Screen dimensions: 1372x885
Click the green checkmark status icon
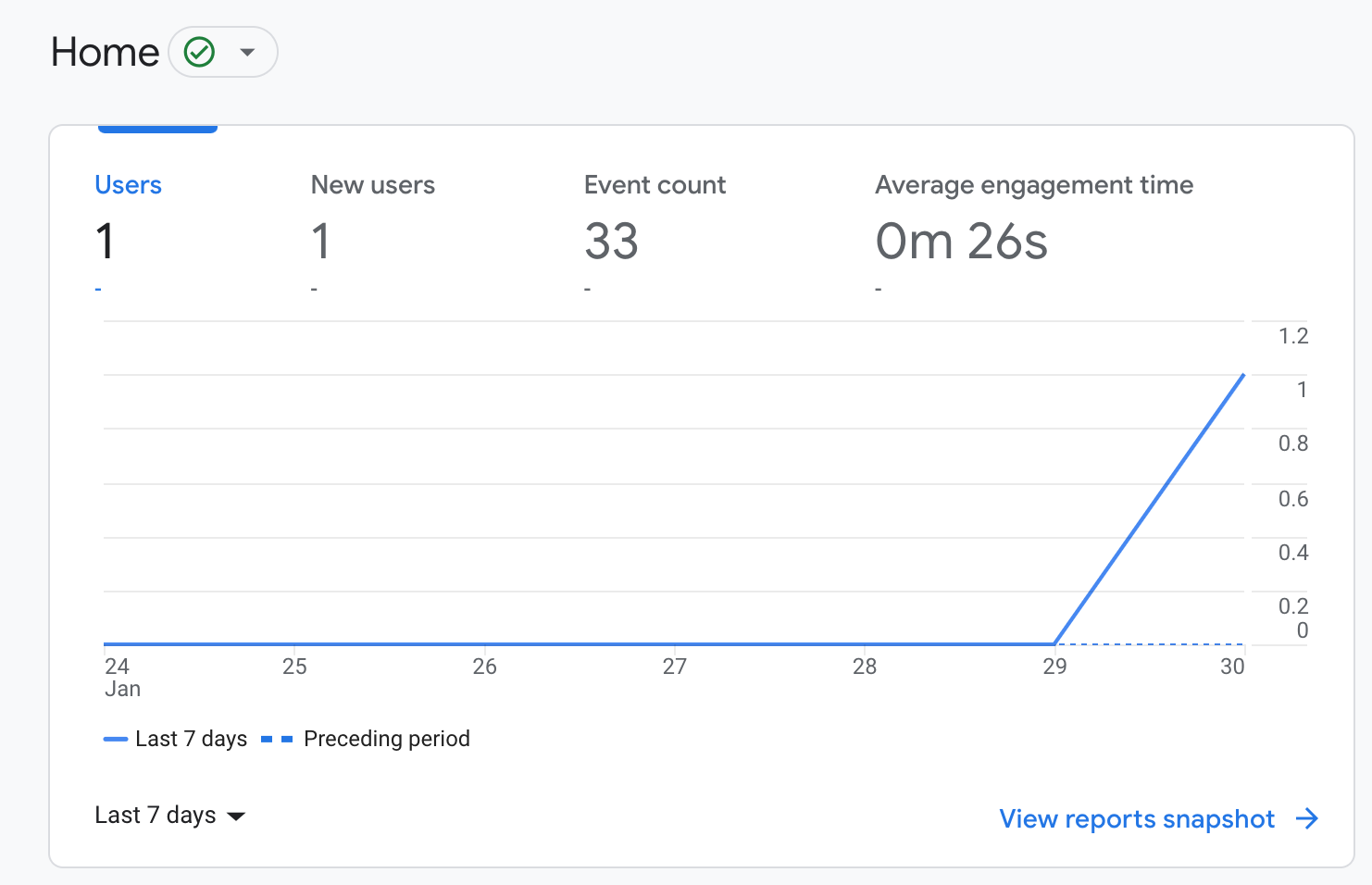click(x=199, y=52)
